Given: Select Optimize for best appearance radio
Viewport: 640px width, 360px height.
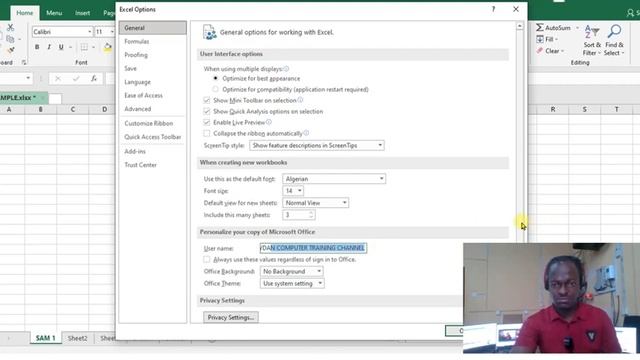Looking at the screenshot, I should pos(216,78).
